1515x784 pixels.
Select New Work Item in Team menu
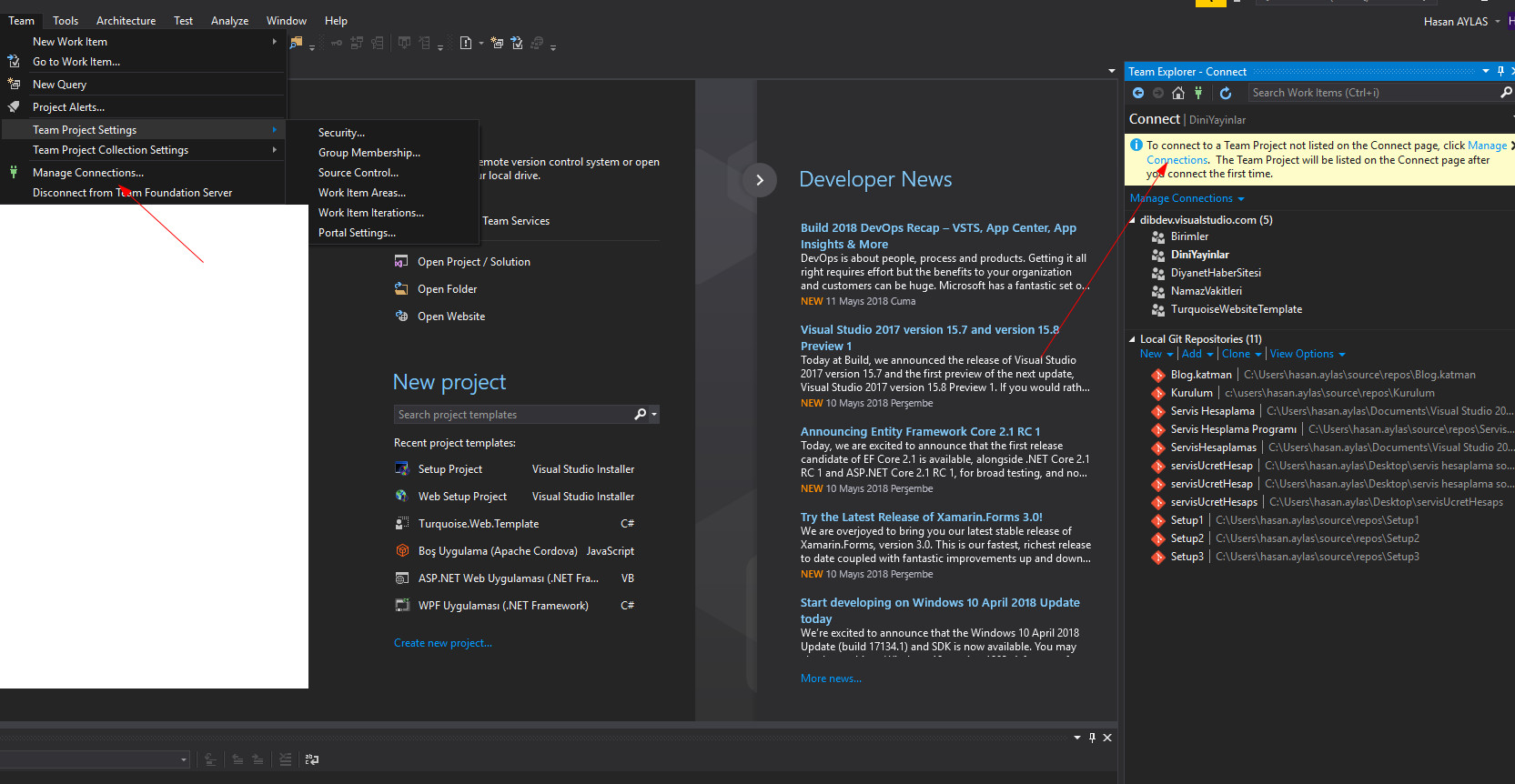143,42
